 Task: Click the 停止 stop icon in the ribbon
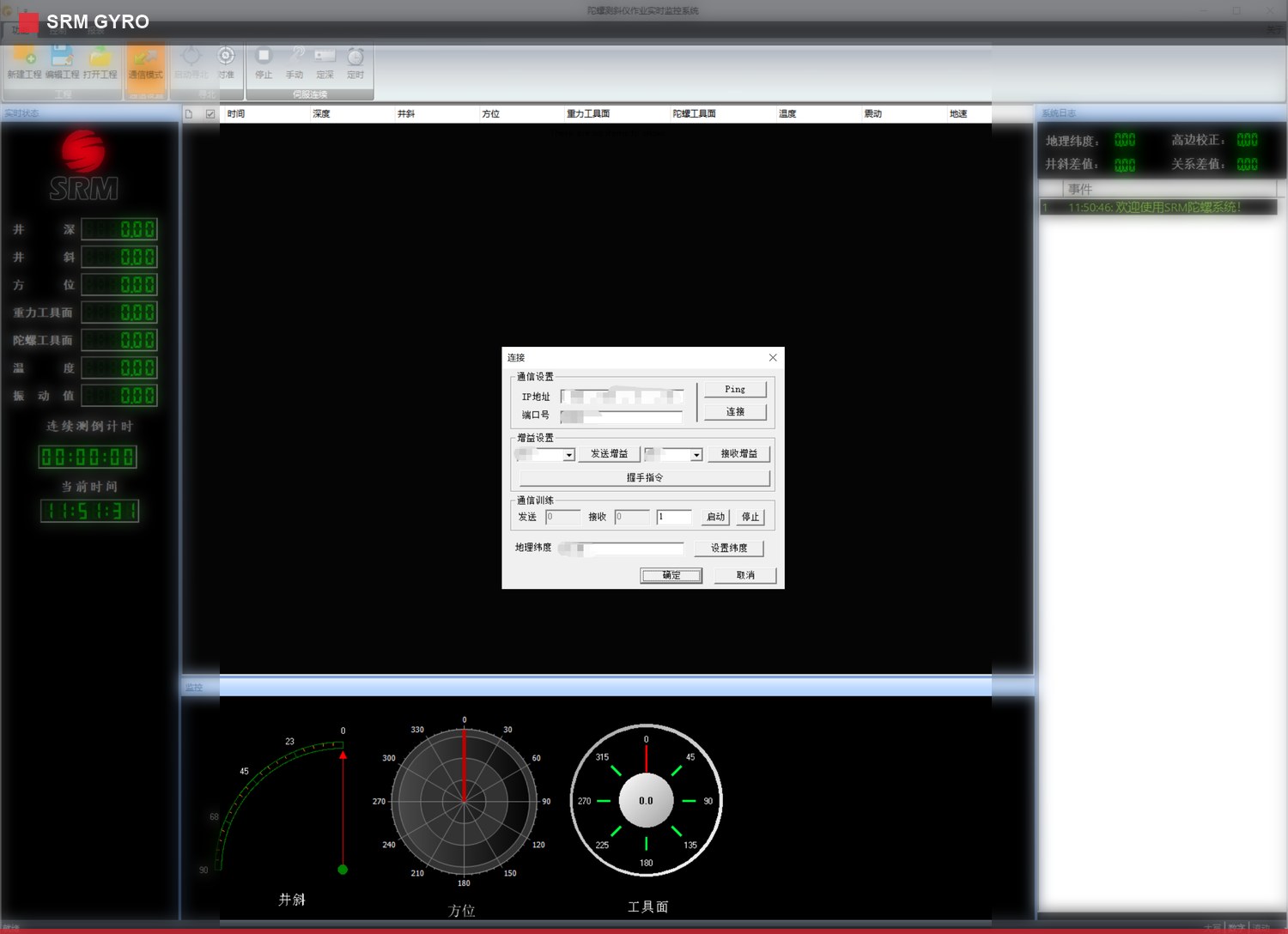pos(264,62)
